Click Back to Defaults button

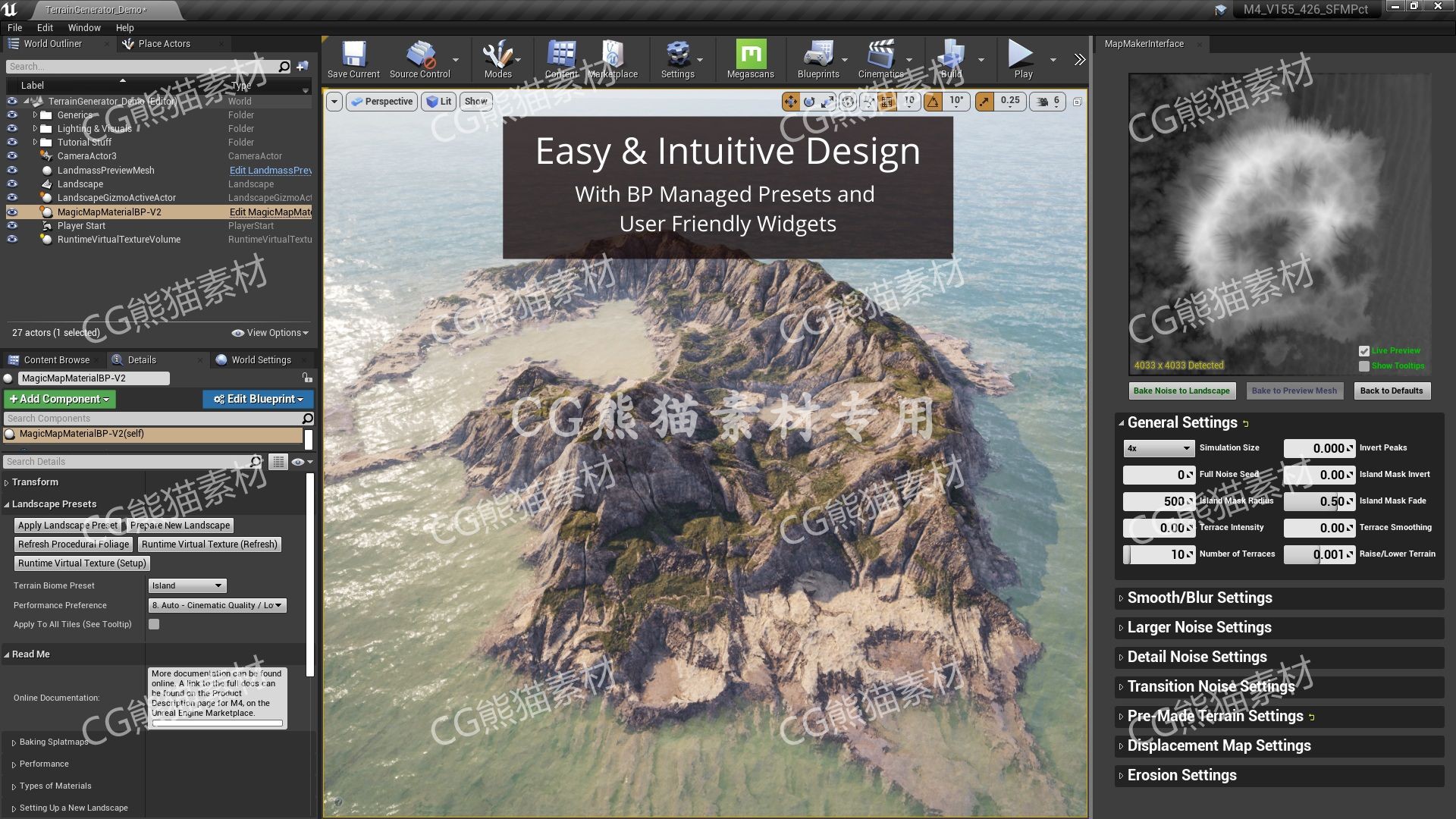click(x=1391, y=390)
